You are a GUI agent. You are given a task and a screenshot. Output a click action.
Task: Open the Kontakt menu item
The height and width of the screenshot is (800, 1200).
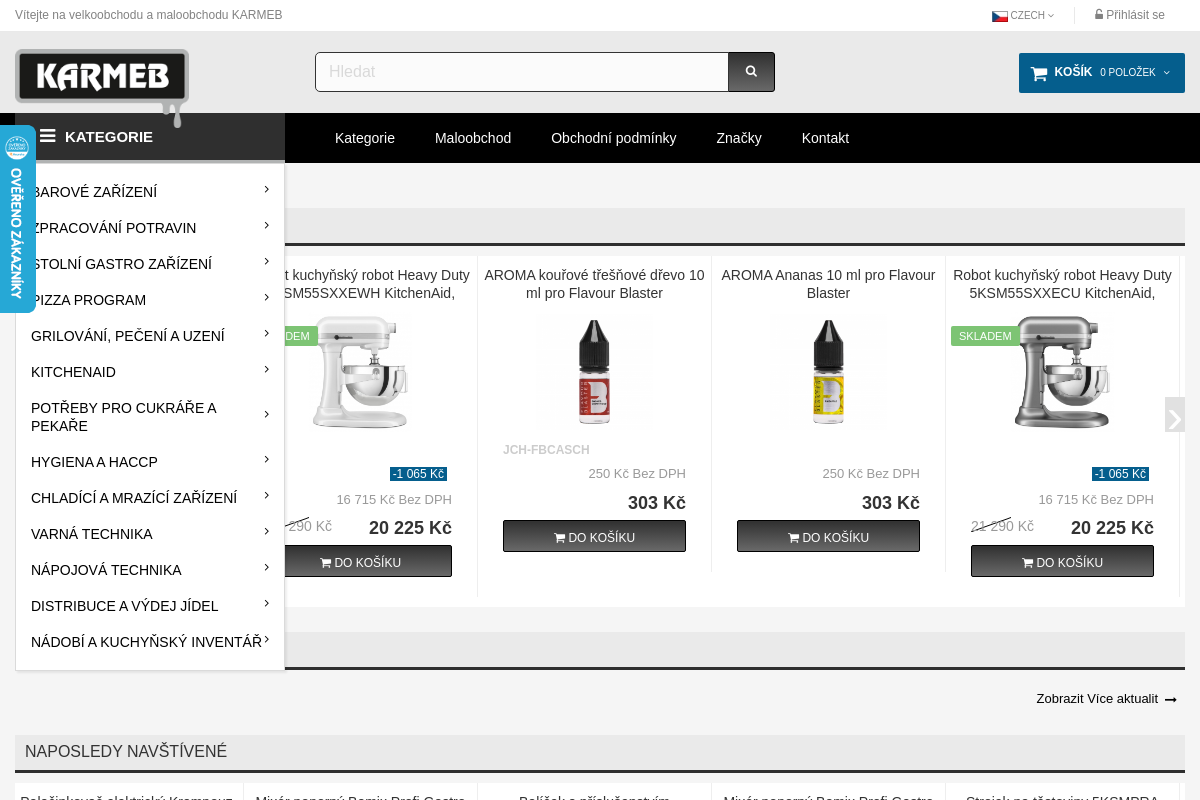(x=825, y=138)
